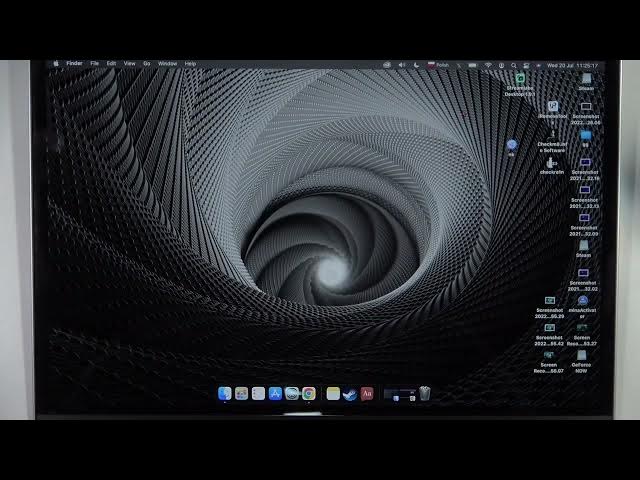Open the Polish input source menu
Image resolution: width=640 pixels, height=480 pixels.
click(x=438, y=65)
